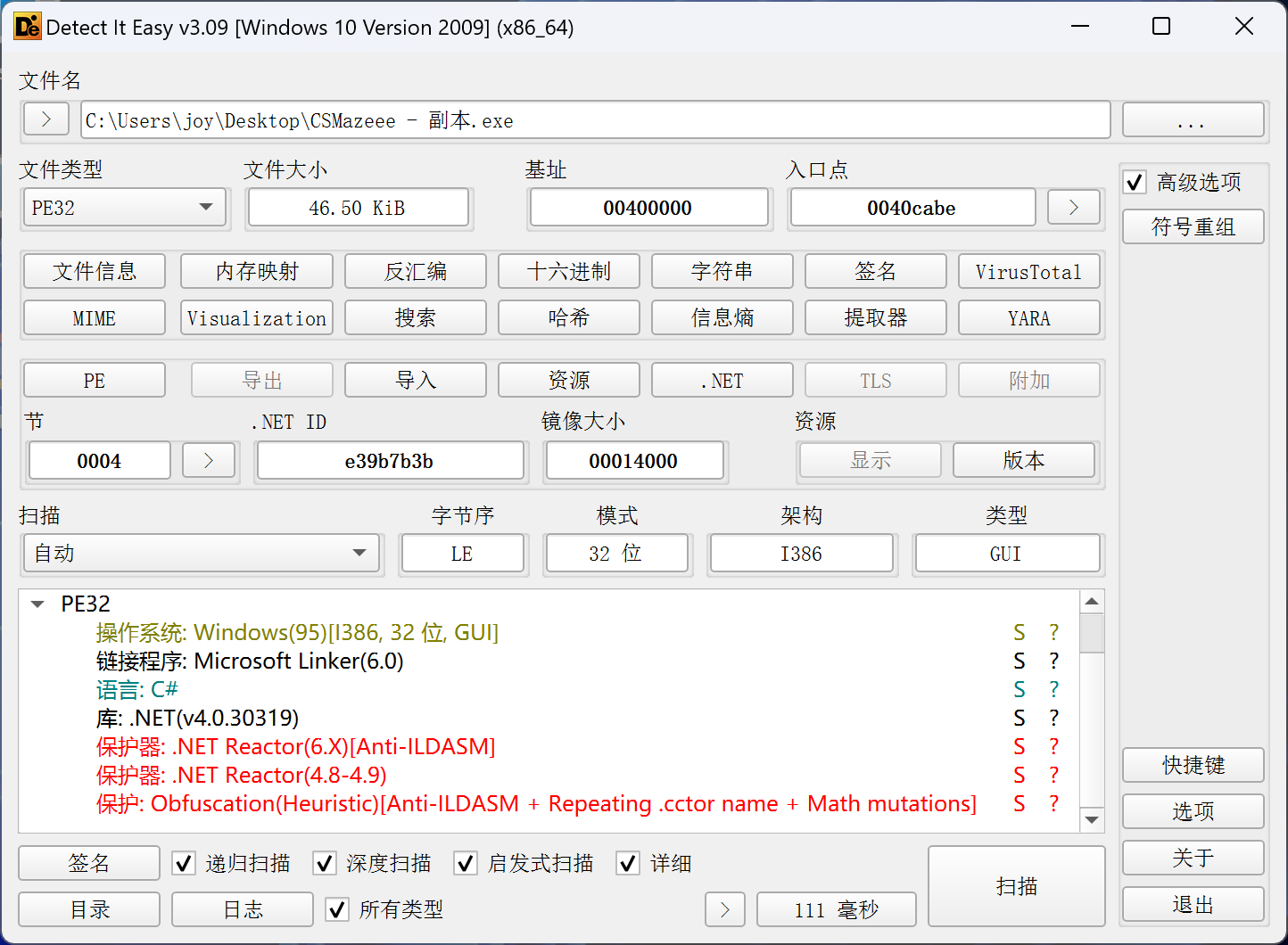Open the 字符串 strings view
This screenshot has height=945, width=1288.
point(722,272)
